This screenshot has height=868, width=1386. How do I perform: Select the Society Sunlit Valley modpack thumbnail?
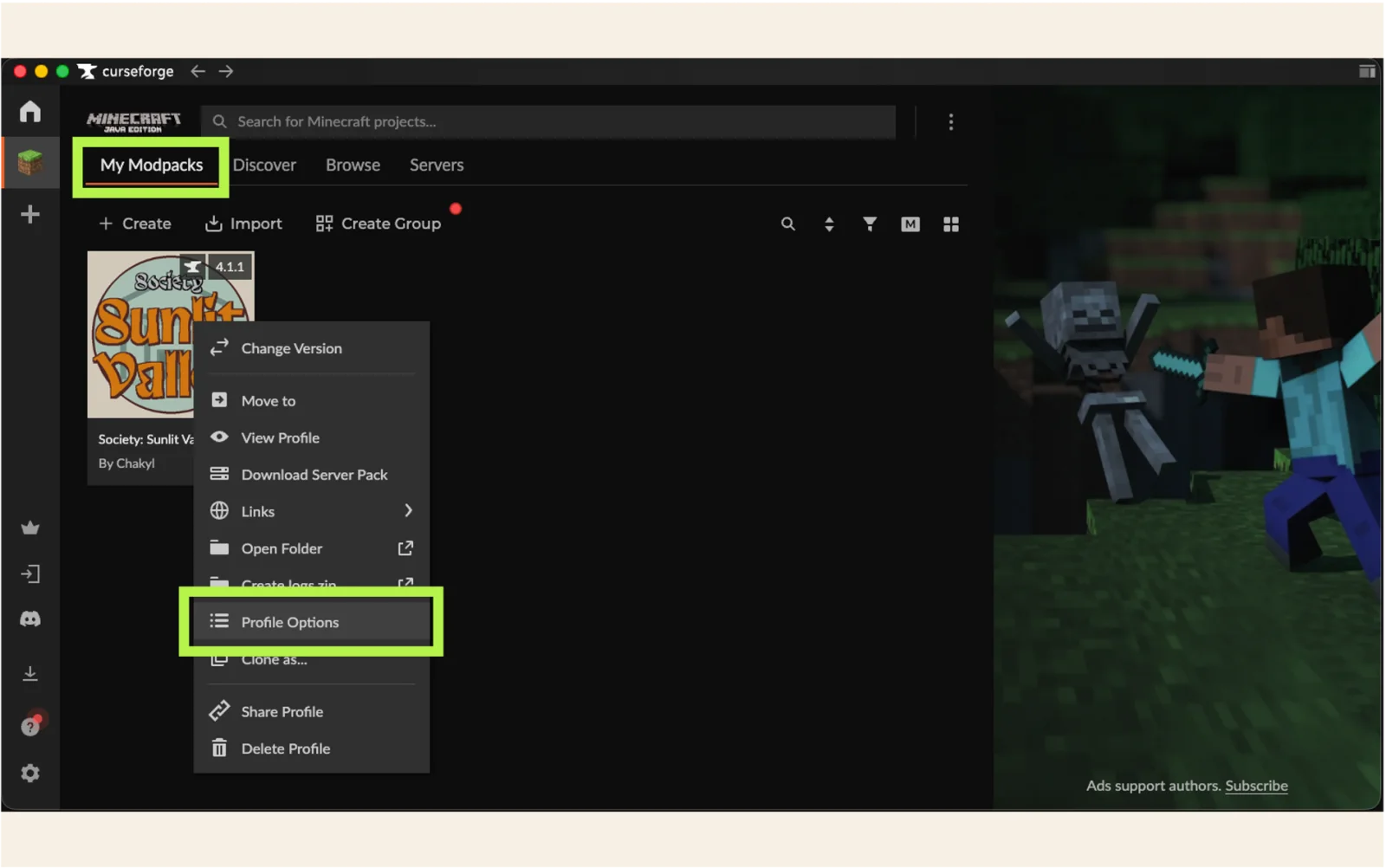click(x=140, y=334)
